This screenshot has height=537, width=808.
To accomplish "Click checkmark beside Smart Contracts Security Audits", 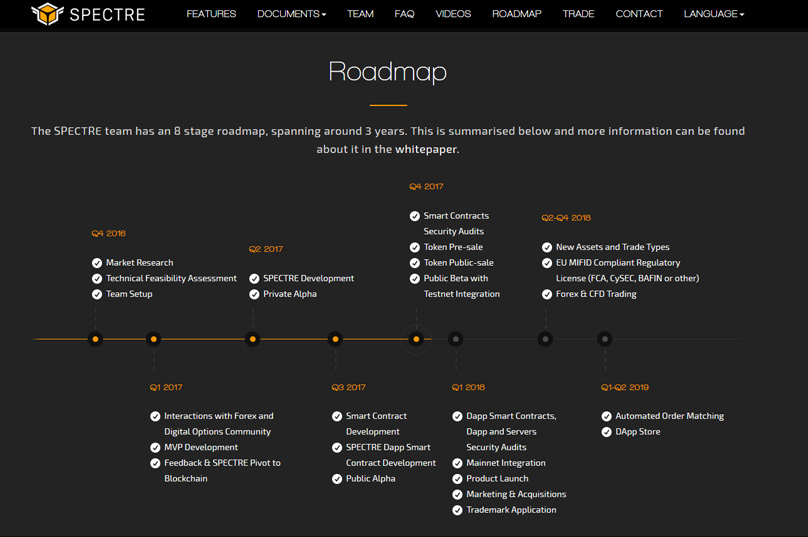I will [x=415, y=216].
